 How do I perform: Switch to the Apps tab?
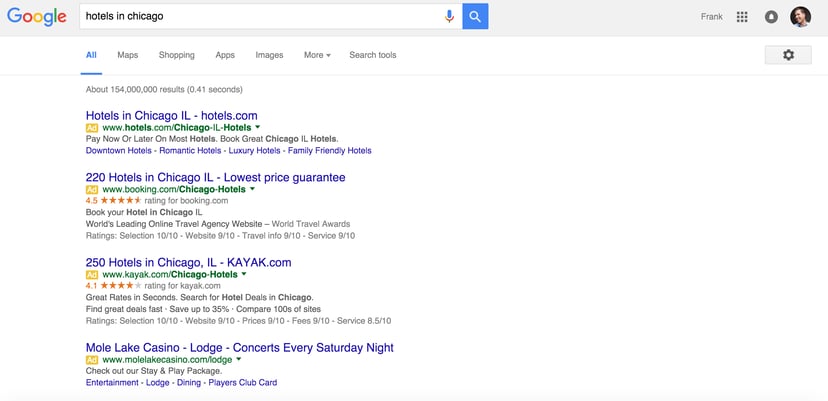coord(225,55)
